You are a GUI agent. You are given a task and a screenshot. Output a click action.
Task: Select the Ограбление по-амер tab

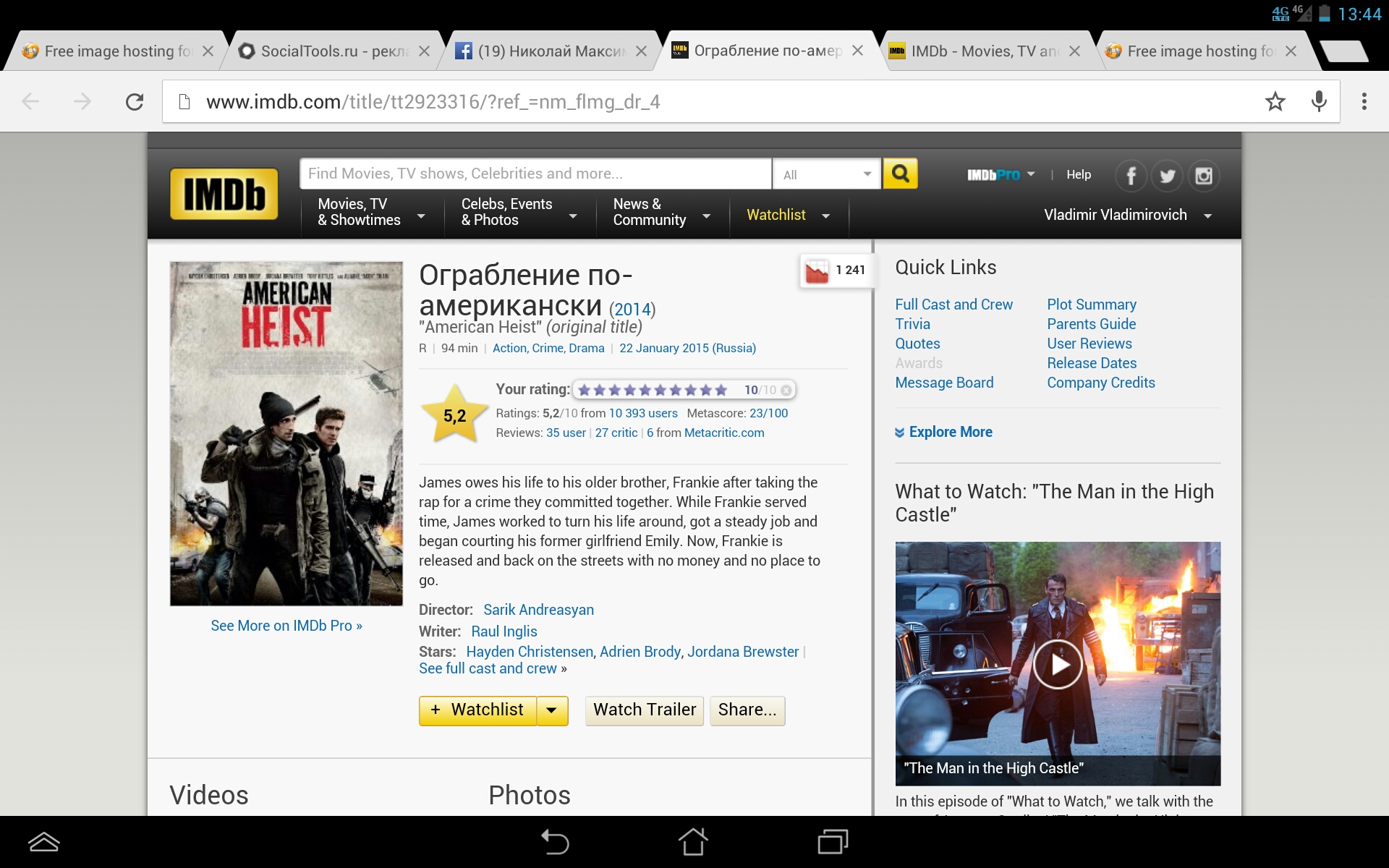[x=768, y=51]
